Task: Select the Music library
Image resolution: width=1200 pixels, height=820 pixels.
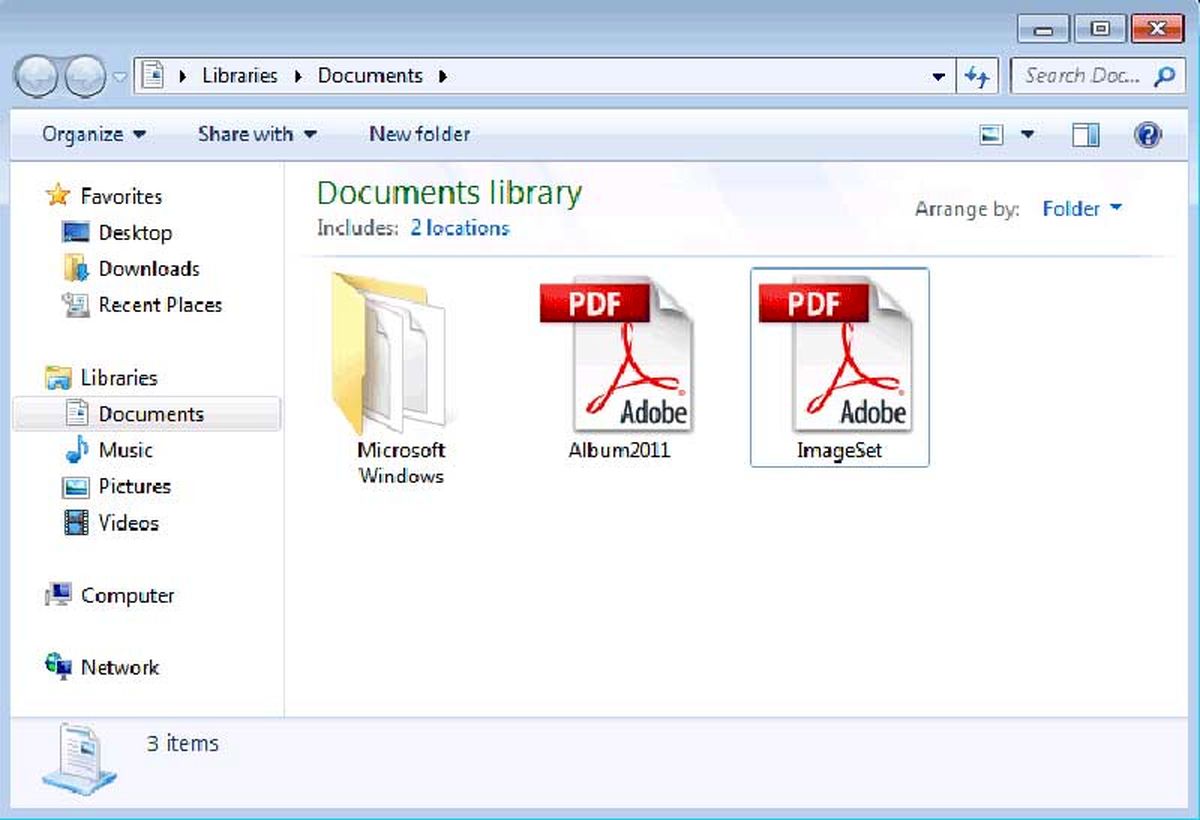Action: click(125, 450)
